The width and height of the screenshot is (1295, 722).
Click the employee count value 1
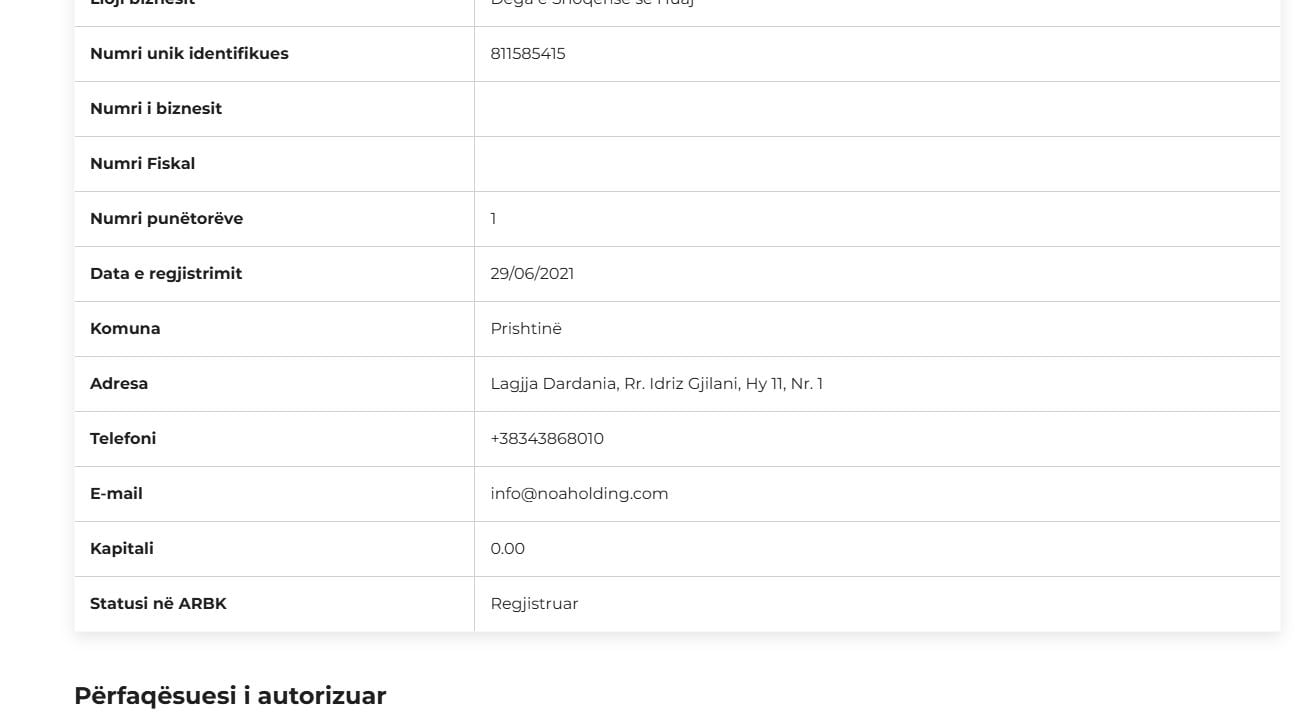(x=493, y=219)
